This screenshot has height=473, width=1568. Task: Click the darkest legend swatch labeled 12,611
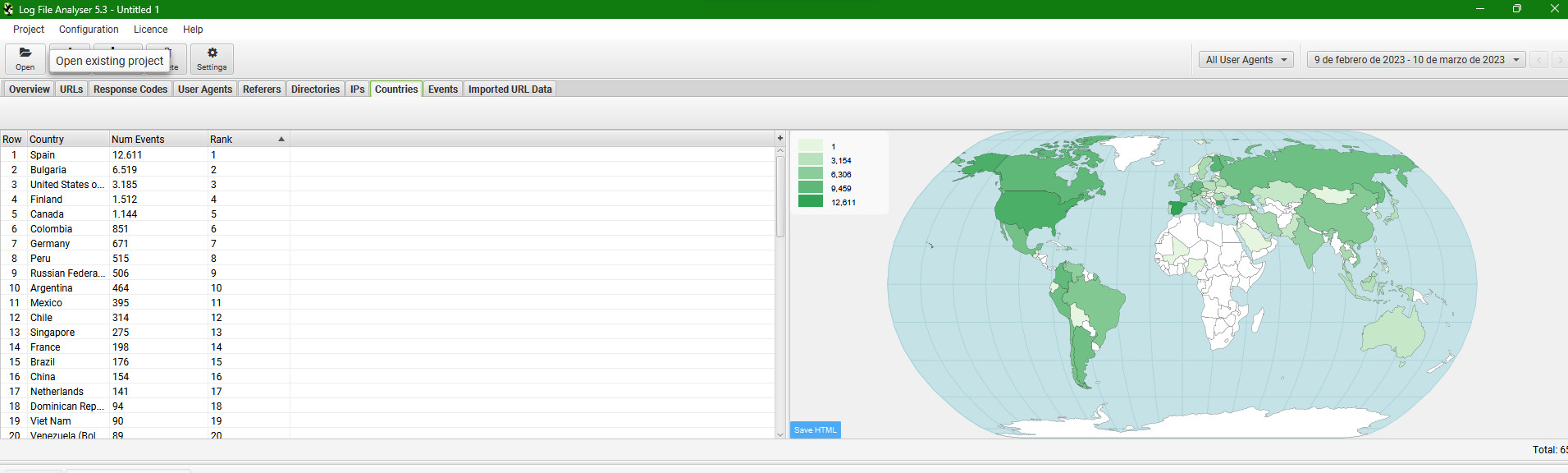tap(811, 200)
